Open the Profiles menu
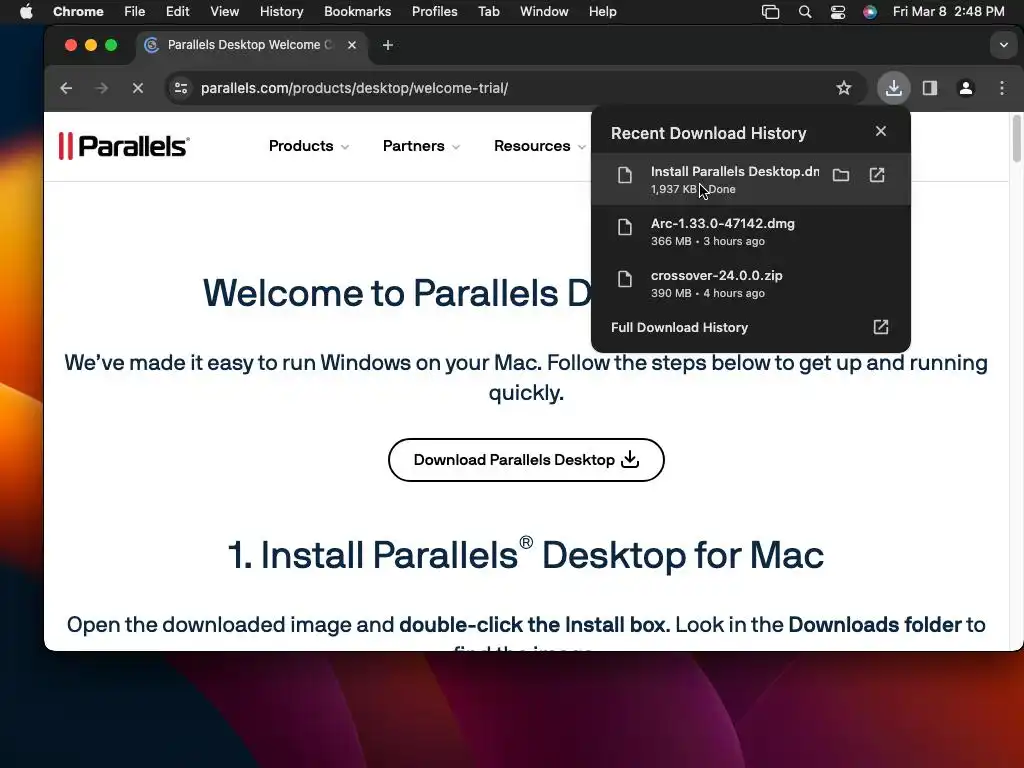 tap(434, 12)
